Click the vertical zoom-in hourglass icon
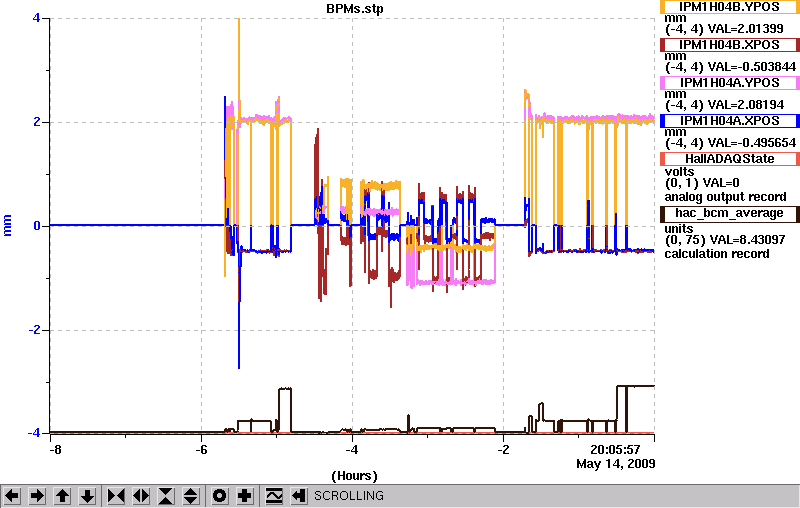800x508 pixels. coord(166,496)
